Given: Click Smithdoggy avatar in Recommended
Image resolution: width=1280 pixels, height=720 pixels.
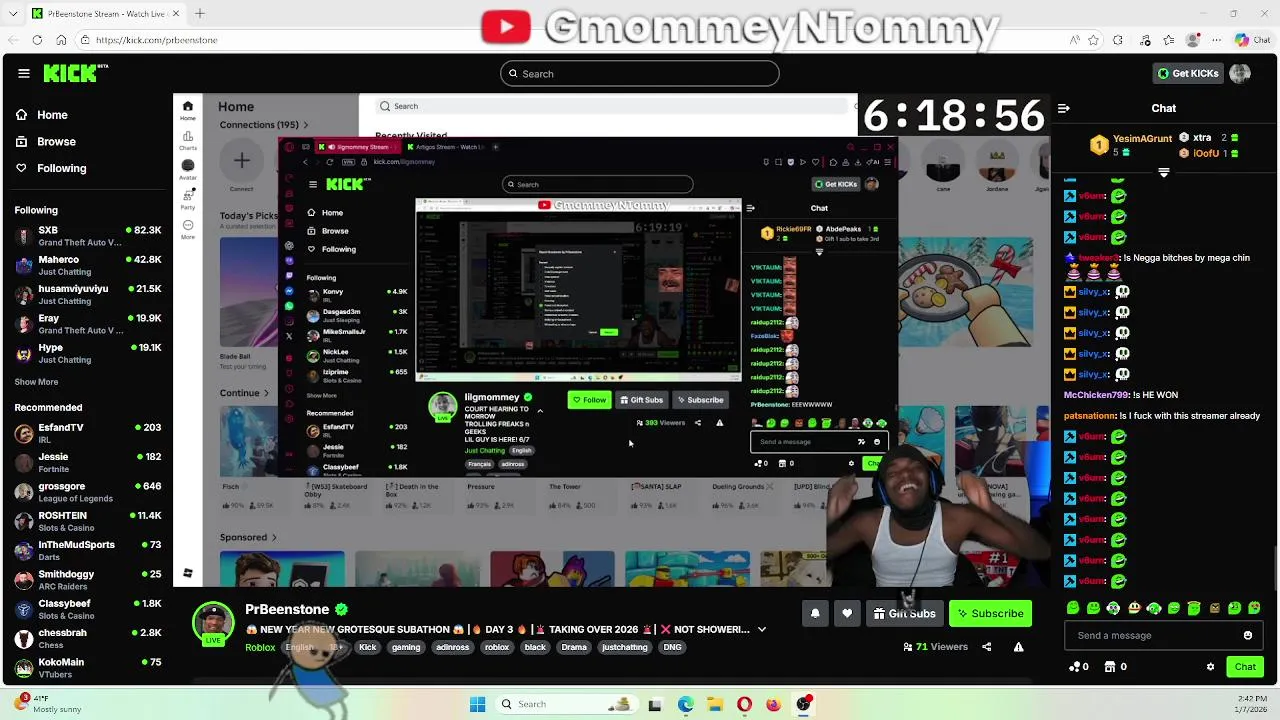Looking at the screenshot, I should [24, 580].
